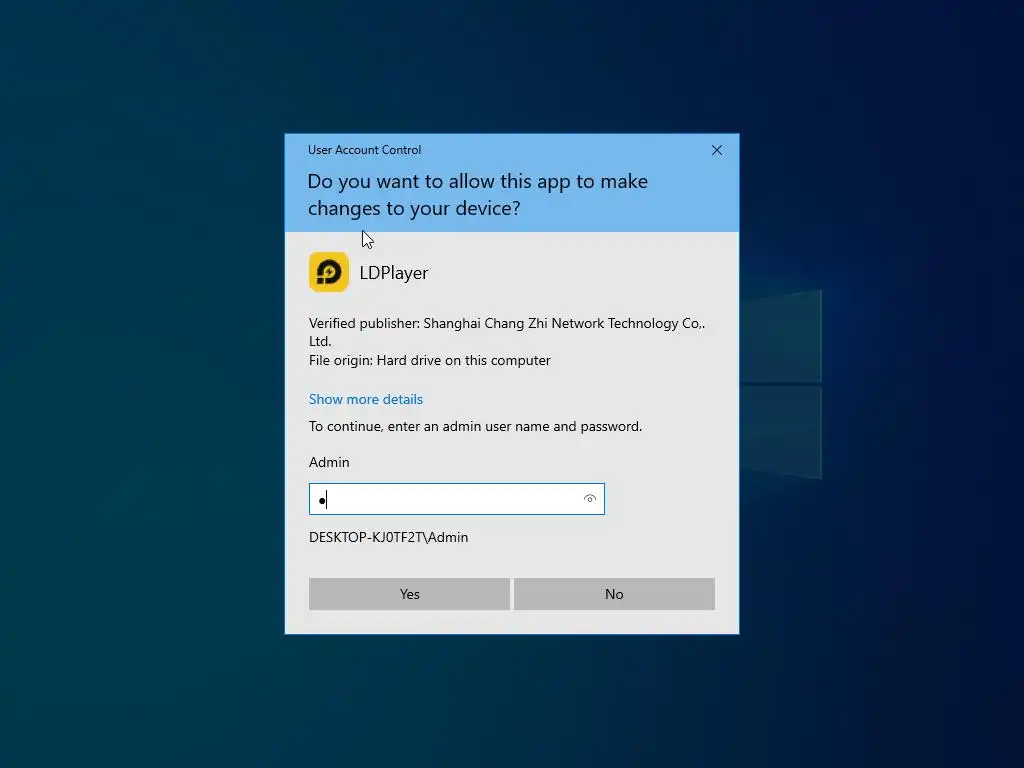The image size is (1024, 768).
Task: Click the DESKTOP-KJ0TF2T\Admin account text
Action: (x=389, y=537)
